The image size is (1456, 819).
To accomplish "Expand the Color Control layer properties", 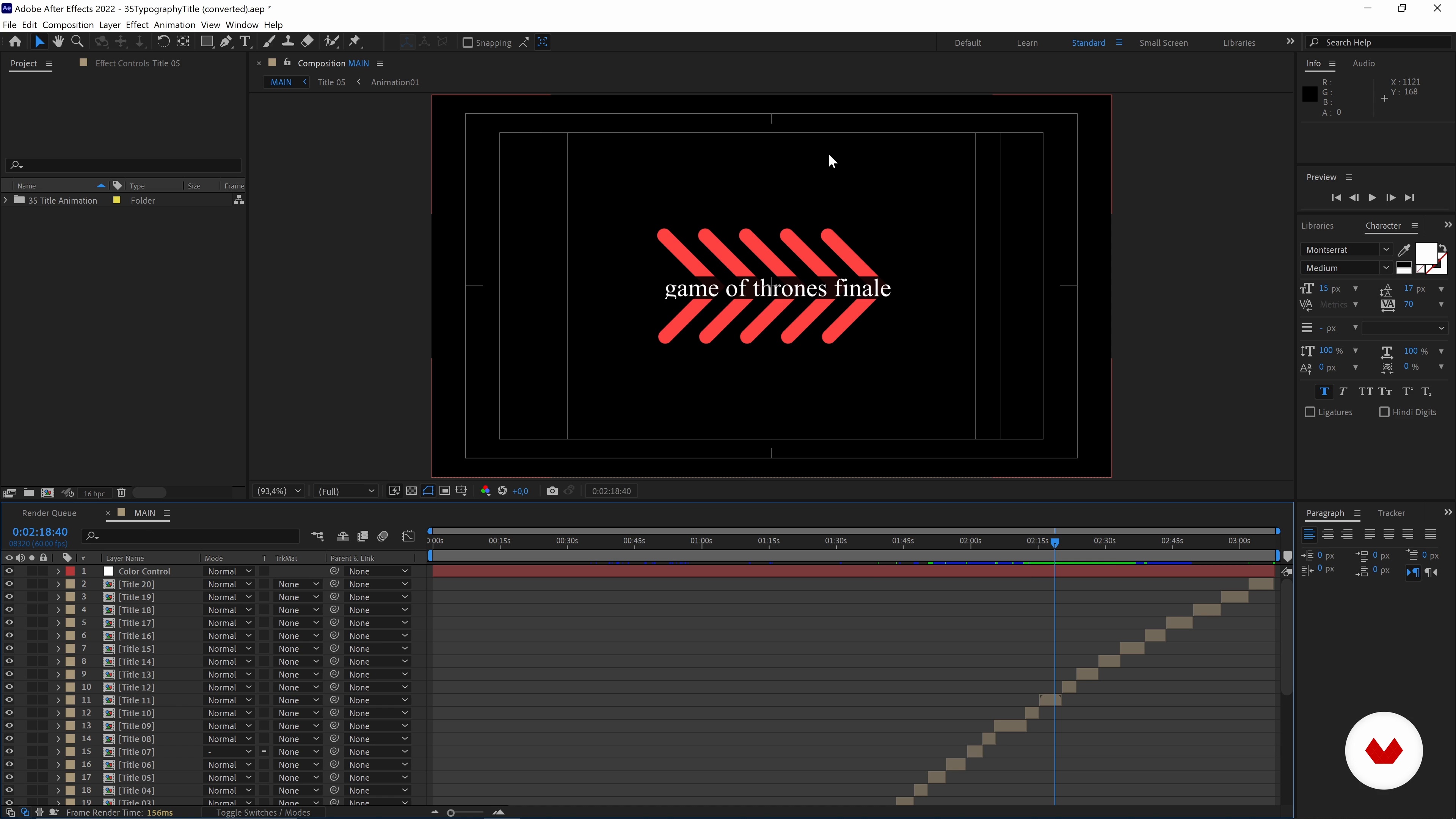I will (58, 571).
